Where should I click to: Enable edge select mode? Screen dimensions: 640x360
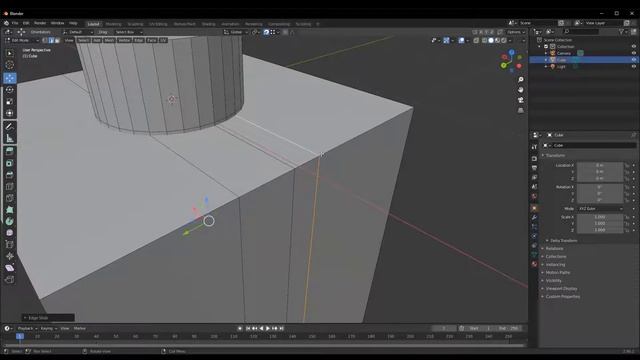[51, 40]
